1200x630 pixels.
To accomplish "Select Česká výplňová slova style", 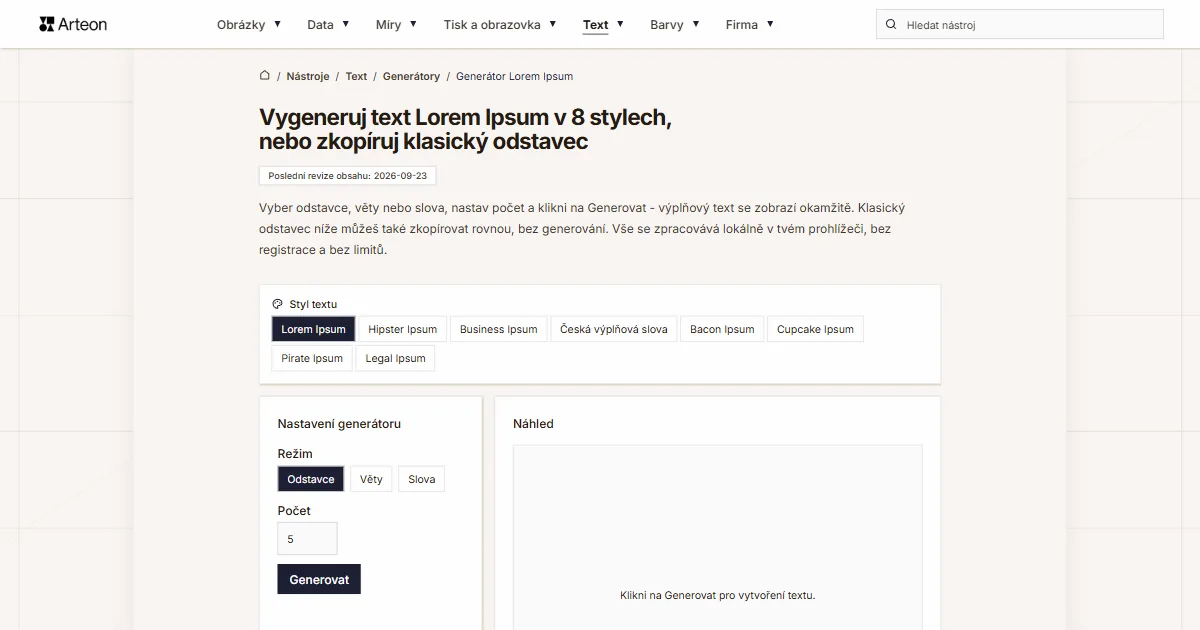I will [614, 329].
